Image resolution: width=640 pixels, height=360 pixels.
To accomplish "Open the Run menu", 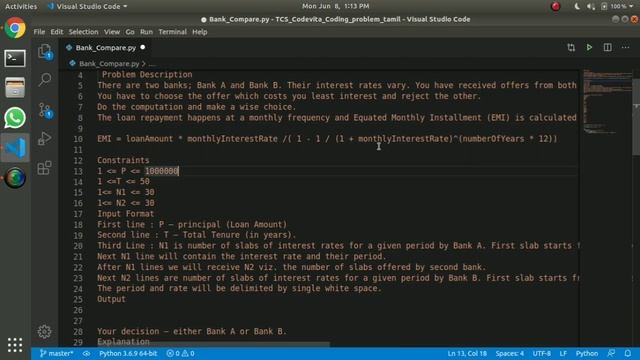I will 146,32.
